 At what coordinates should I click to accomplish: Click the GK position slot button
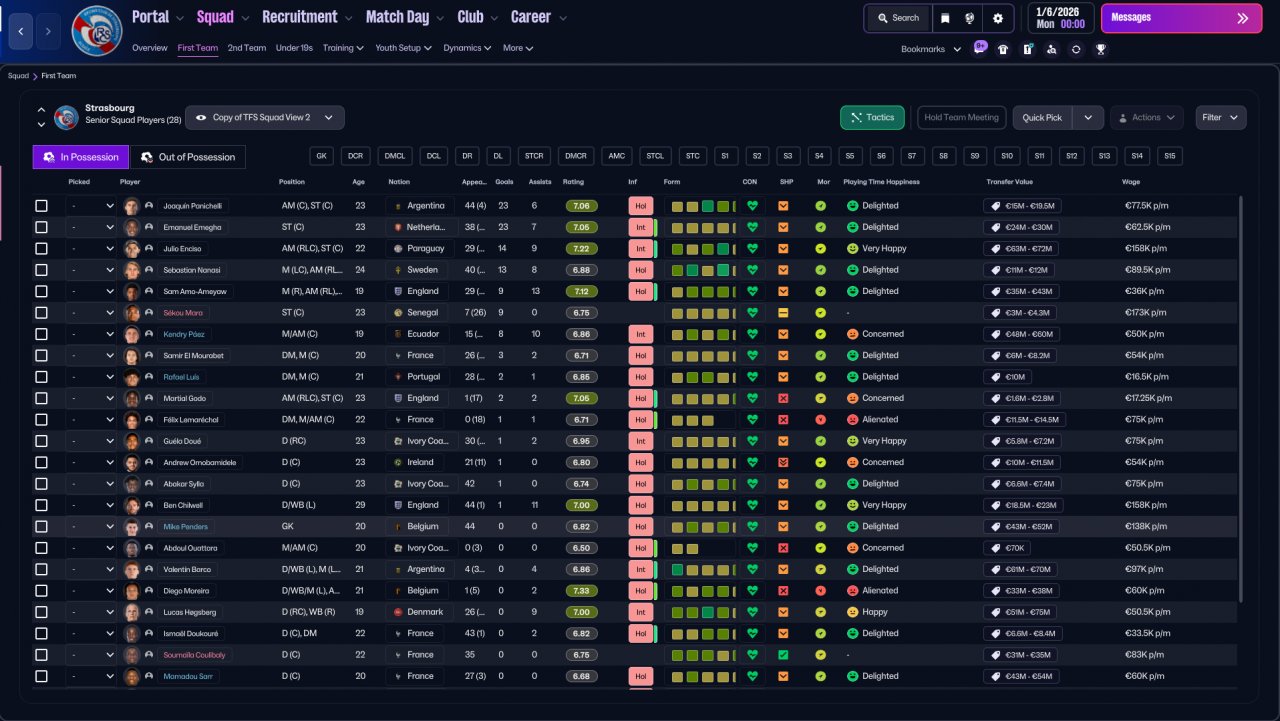point(321,157)
